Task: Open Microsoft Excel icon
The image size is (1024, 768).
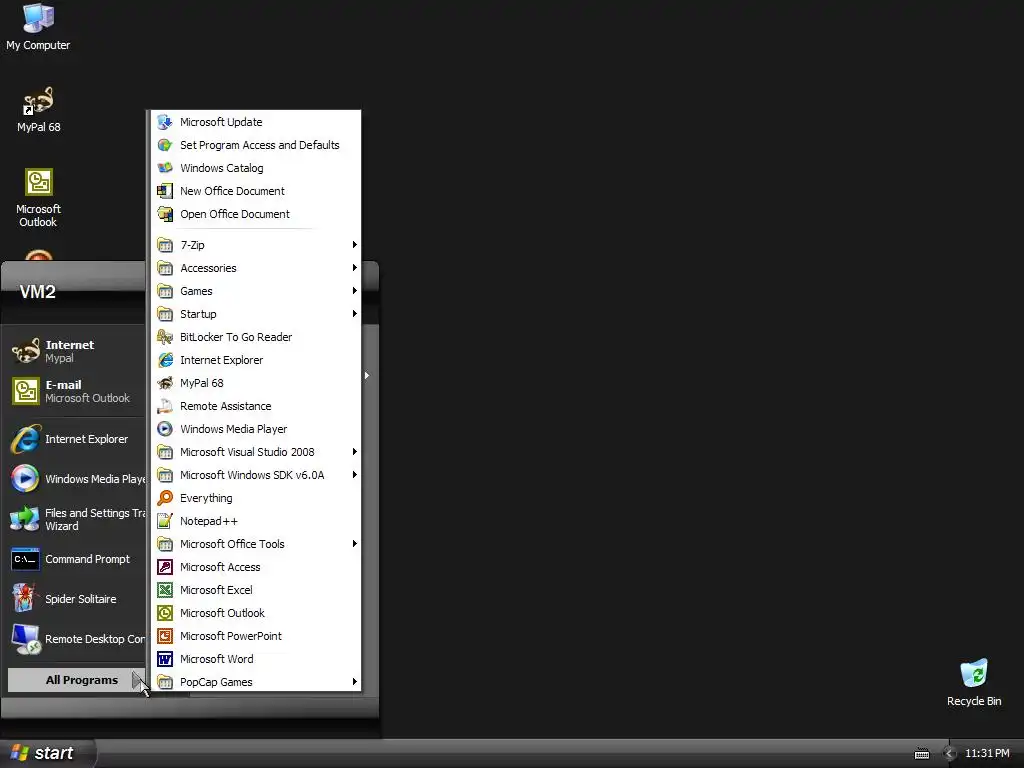Action: 165,590
